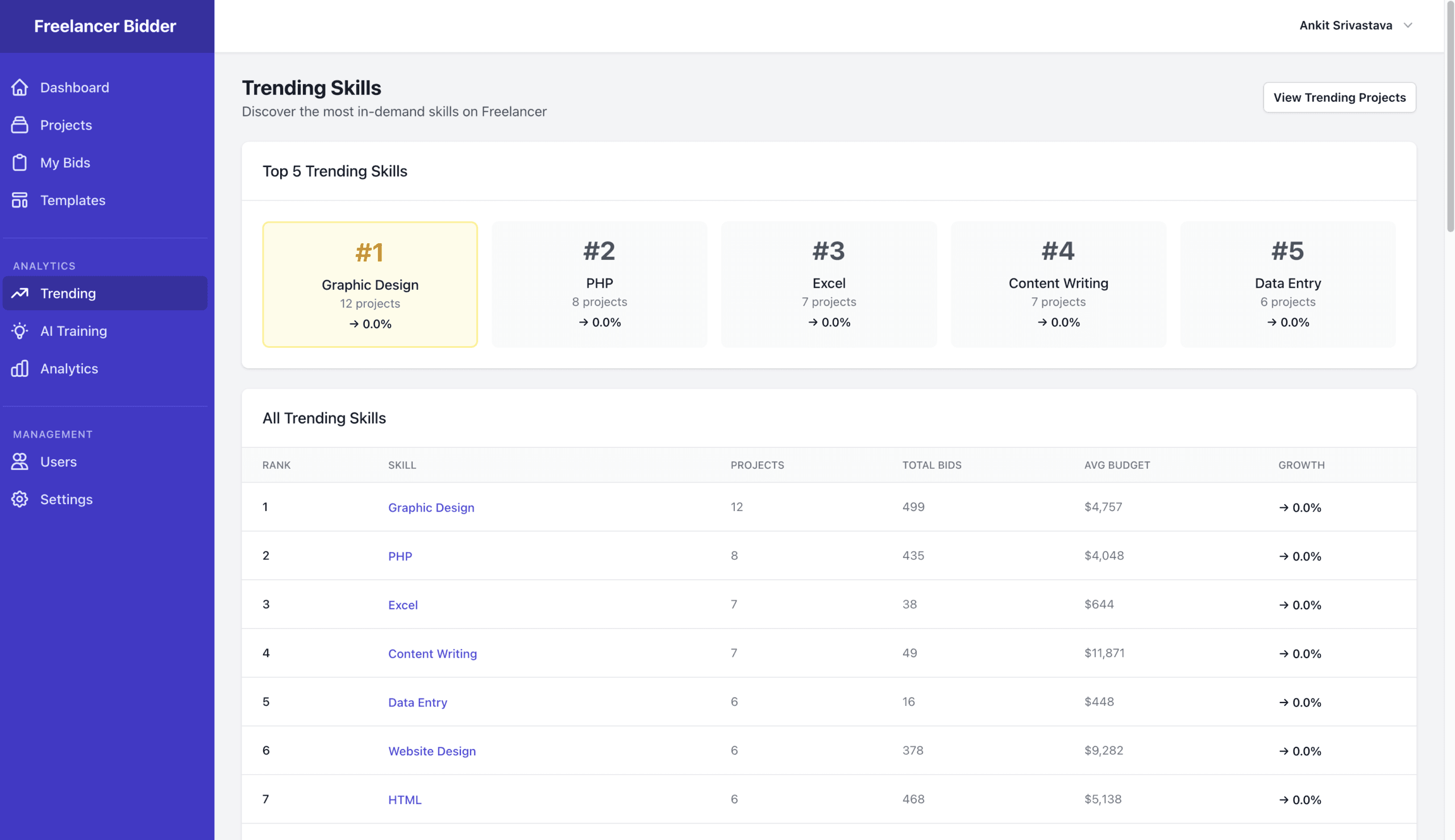The width and height of the screenshot is (1455, 840).
Task: Click the Users people icon
Action: point(20,461)
